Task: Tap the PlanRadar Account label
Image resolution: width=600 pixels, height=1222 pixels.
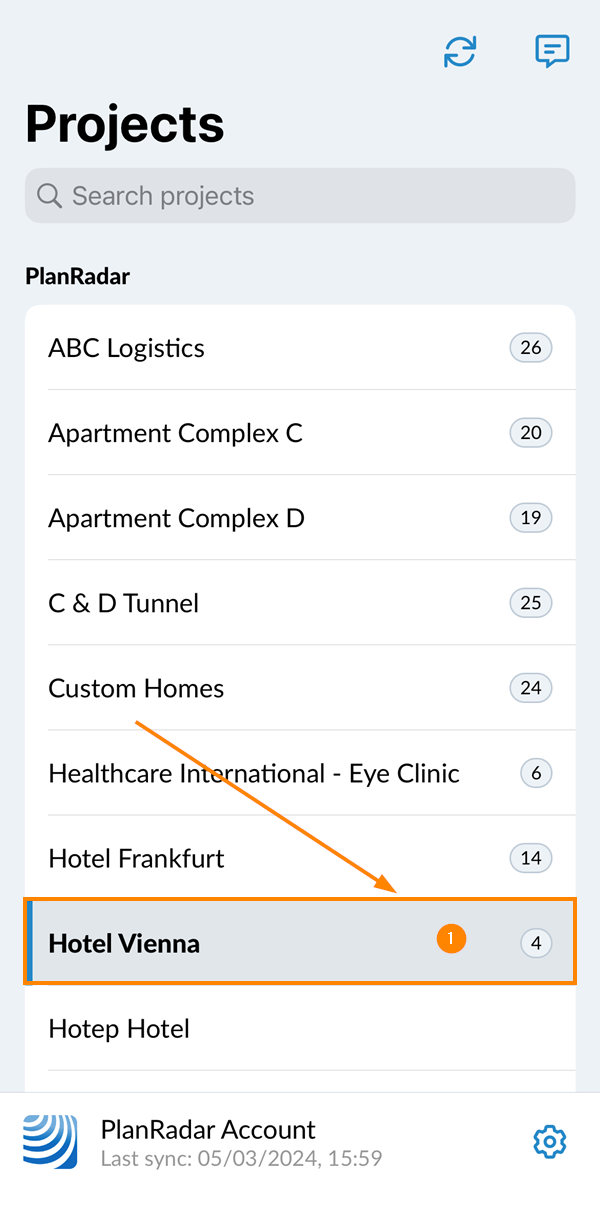Action: pyautogui.click(x=208, y=1130)
